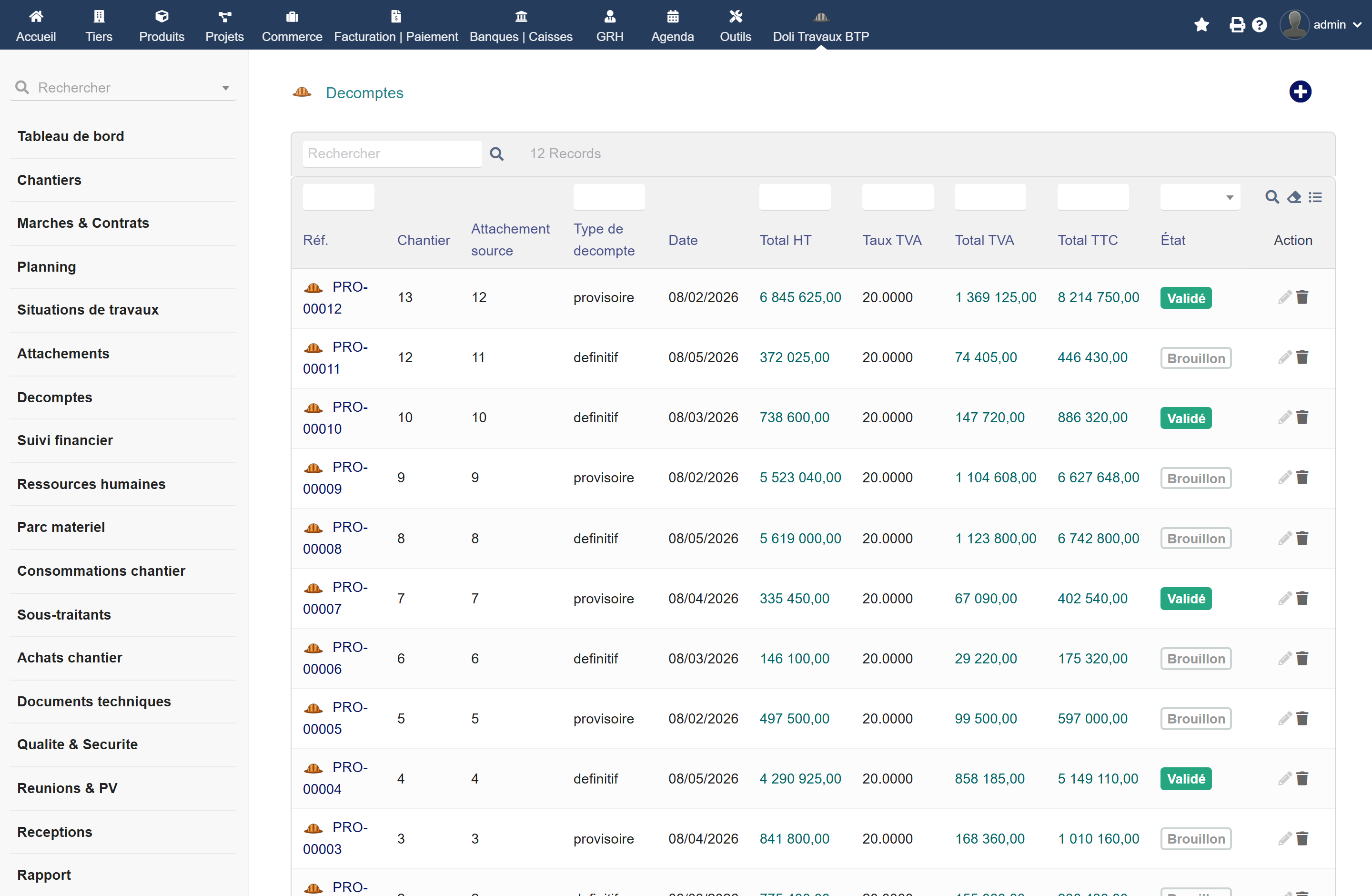Sort by the Total HT column header
The width and height of the screenshot is (1372, 896).
785,240
